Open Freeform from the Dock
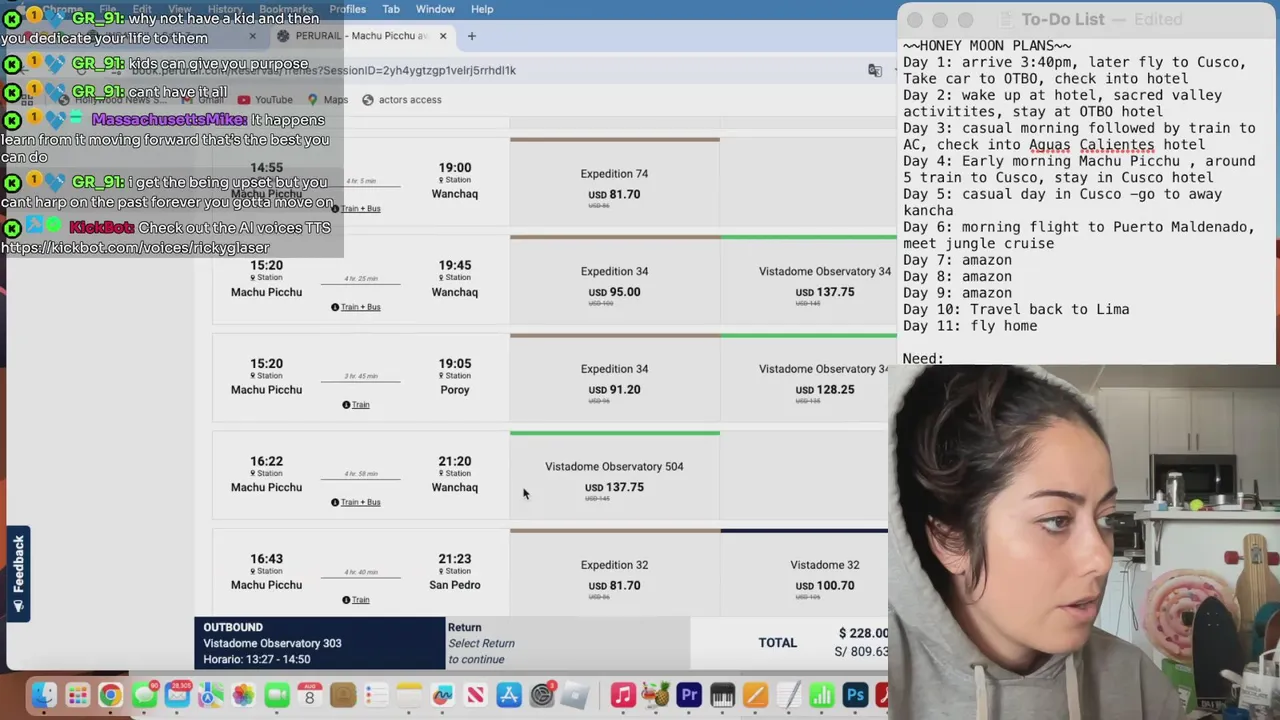Image resolution: width=1280 pixels, height=720 pixels. (442, 695)
